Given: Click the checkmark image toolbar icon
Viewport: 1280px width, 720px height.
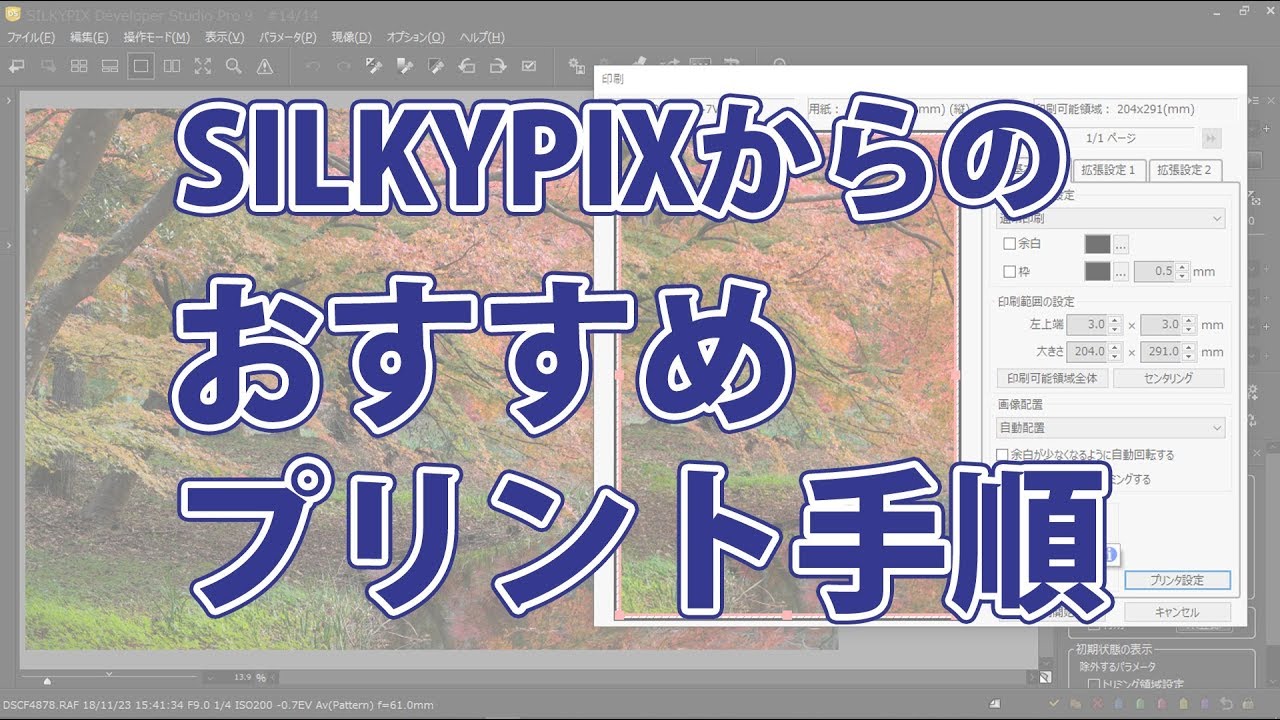Looking at the screenshot, I should point(528,66).
